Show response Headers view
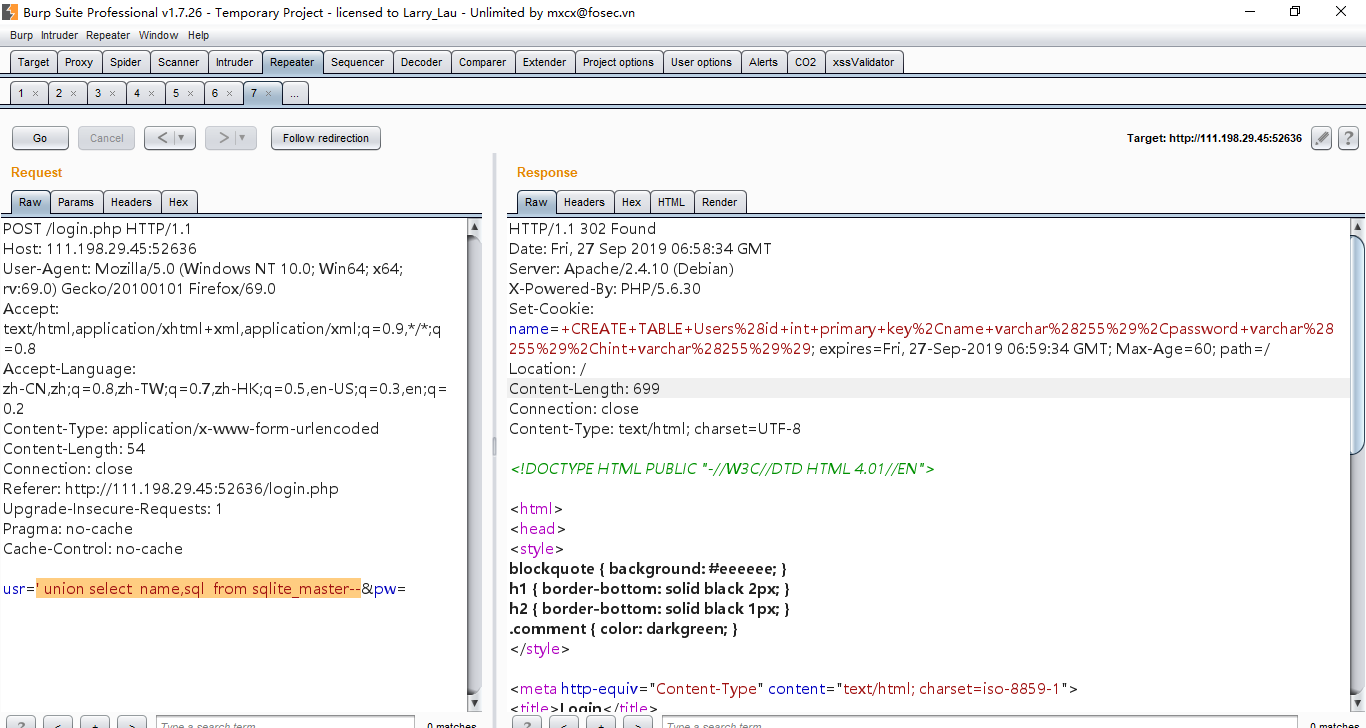 click(584, 202)
